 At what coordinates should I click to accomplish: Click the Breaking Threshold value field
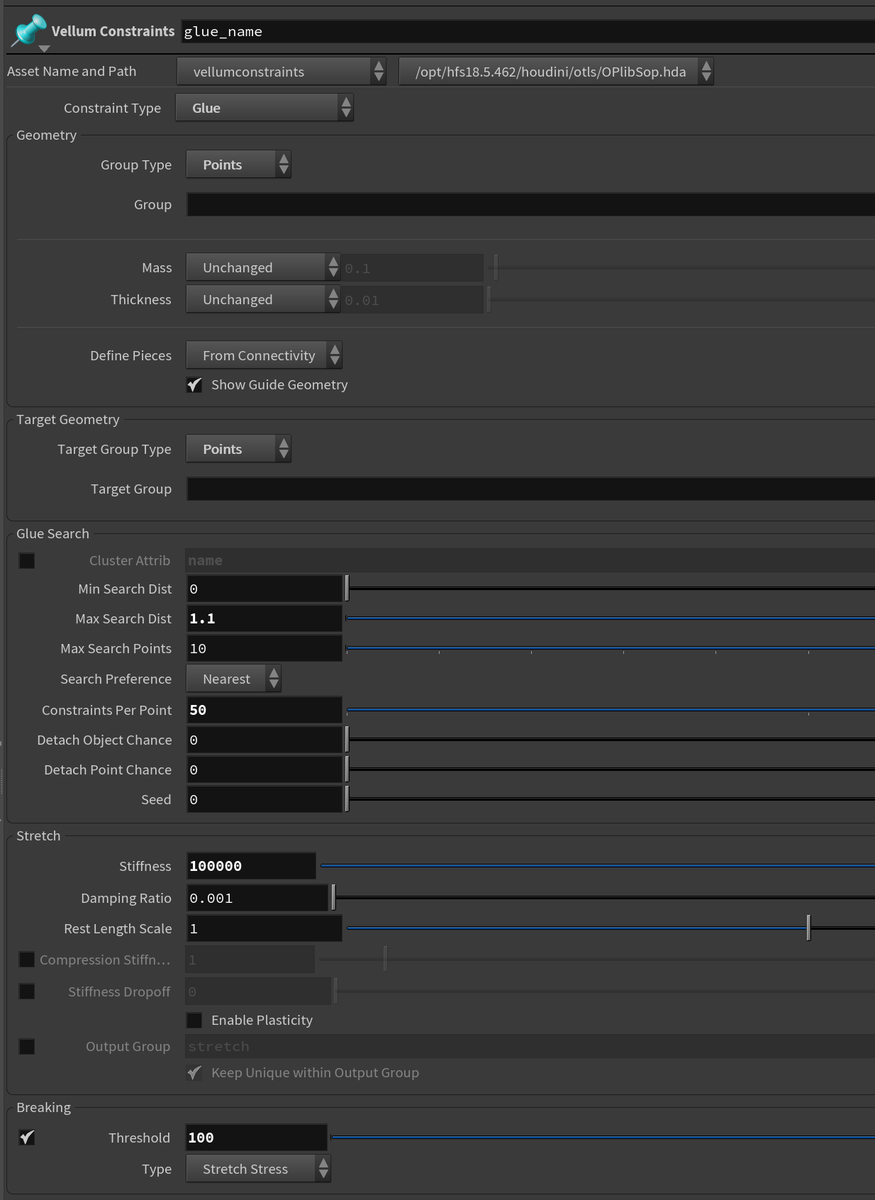point(257,1138)
